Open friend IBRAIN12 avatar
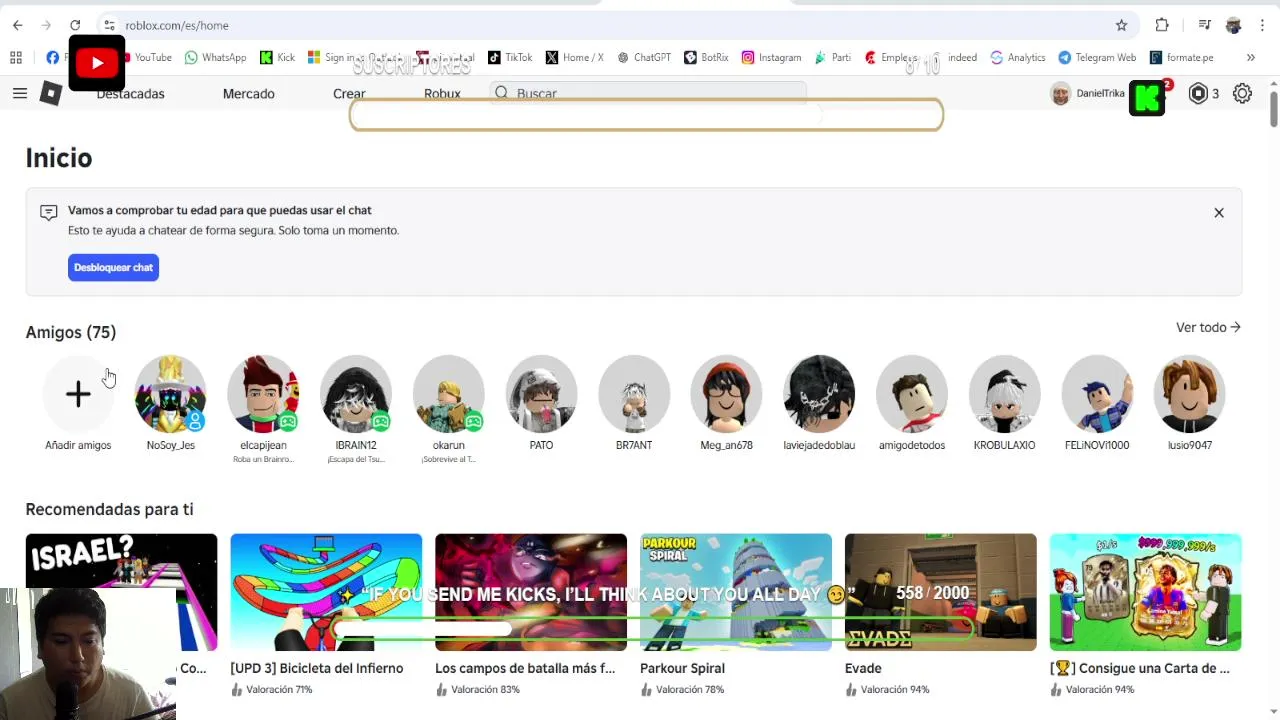The image size is (1280, 720). (x=356, y=394)
